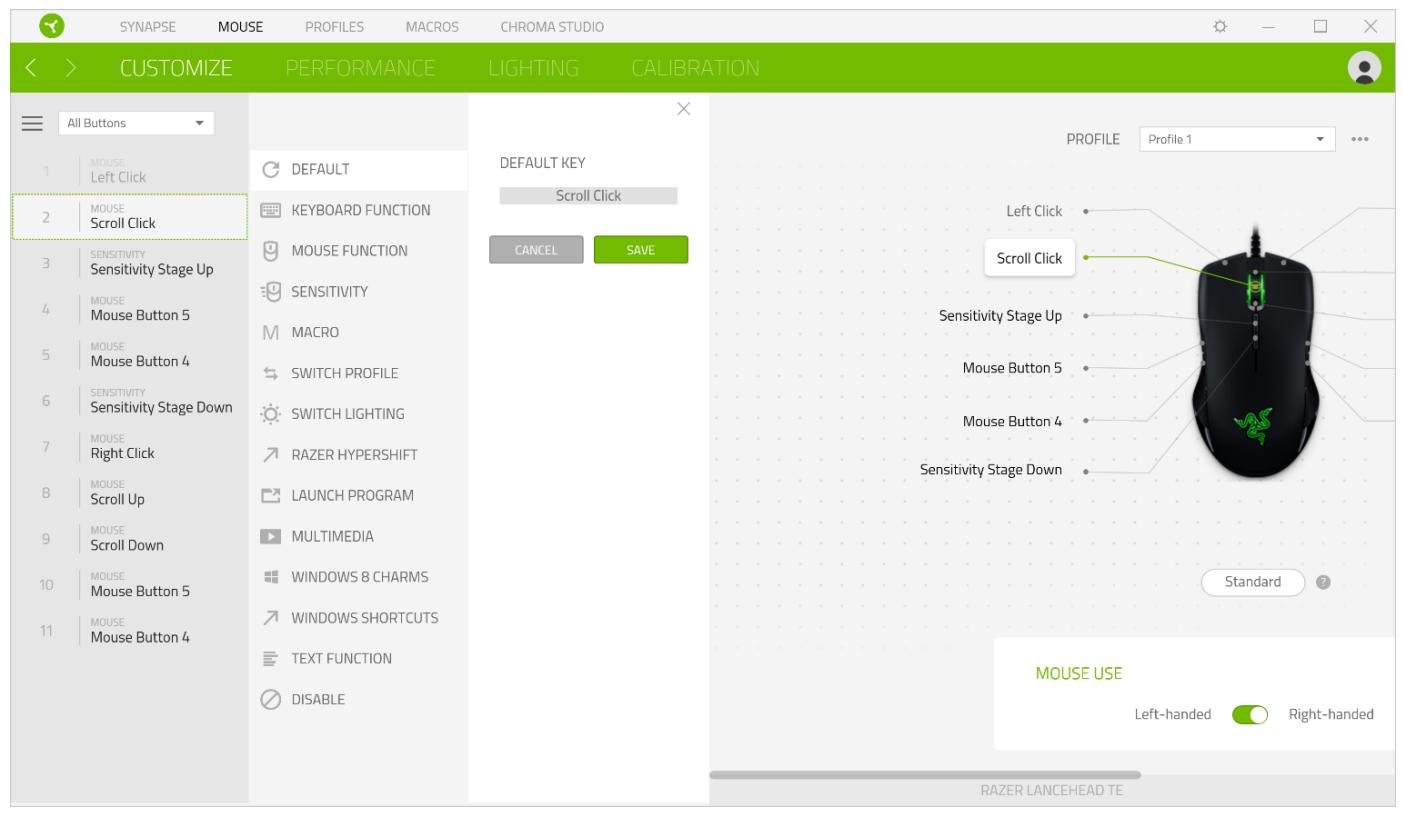Screen dimensions: 1403x814
Task: Select button 9 Scroll Down in the list
Action: tap(129, 539)
